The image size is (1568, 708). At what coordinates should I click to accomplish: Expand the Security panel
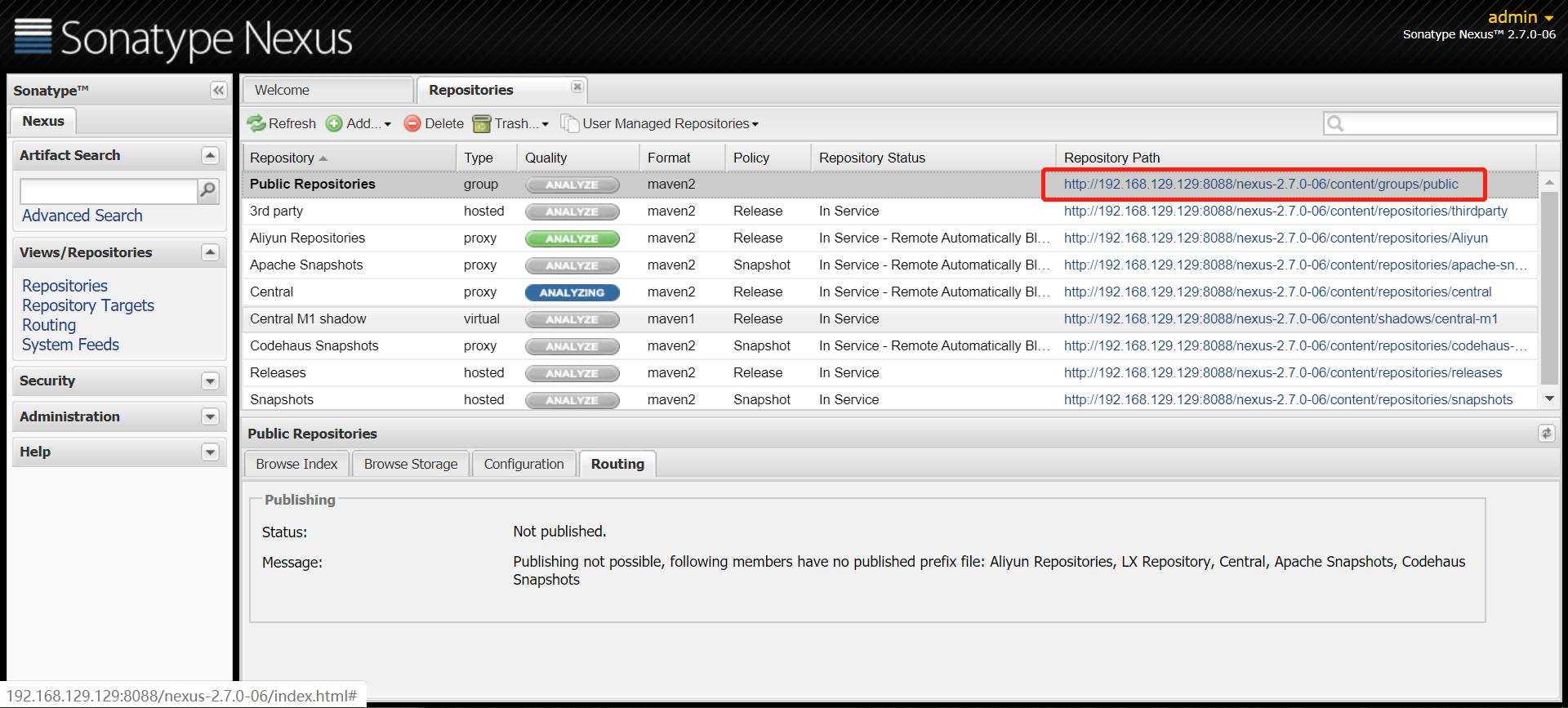pyautogui.click(x=210, y=381)
